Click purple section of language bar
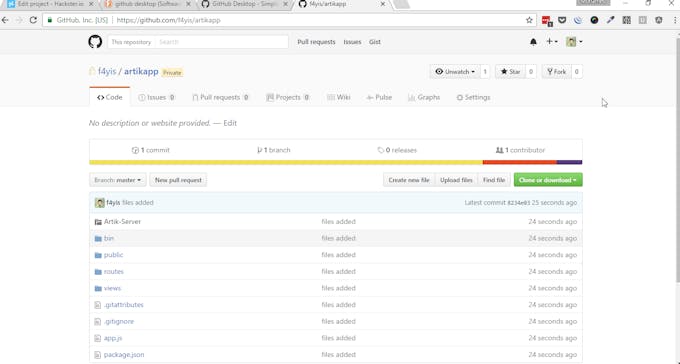Viewport: 680px width, 364px height. (569, 162)
